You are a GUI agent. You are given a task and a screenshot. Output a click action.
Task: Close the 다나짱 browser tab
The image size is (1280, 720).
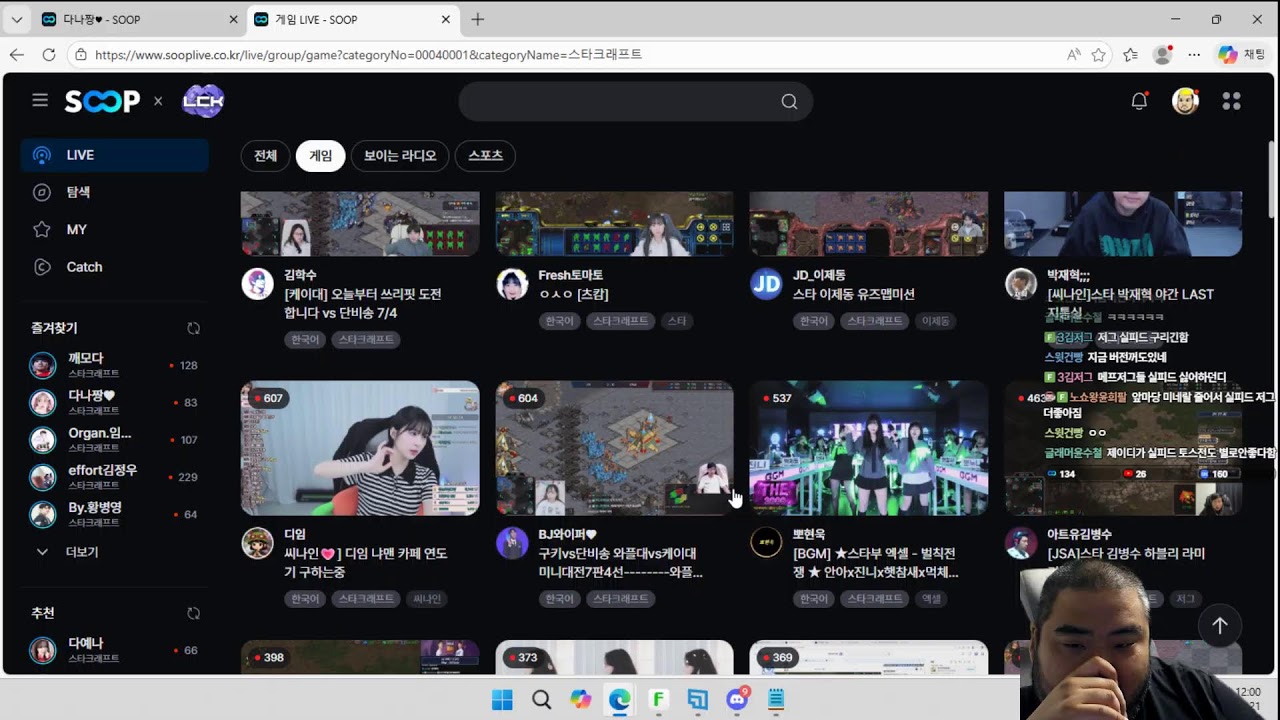point(233,19)
